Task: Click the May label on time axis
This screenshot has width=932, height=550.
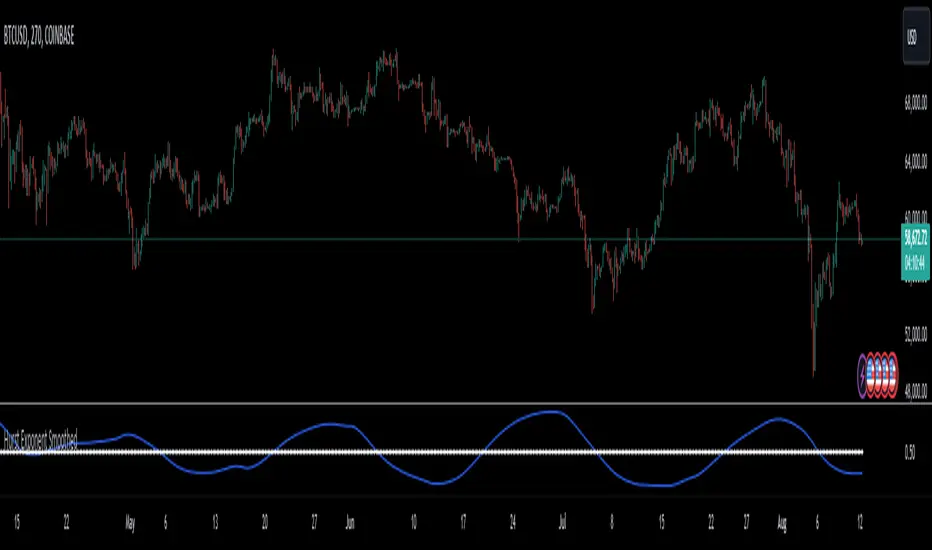Action: tap(130, 523)
